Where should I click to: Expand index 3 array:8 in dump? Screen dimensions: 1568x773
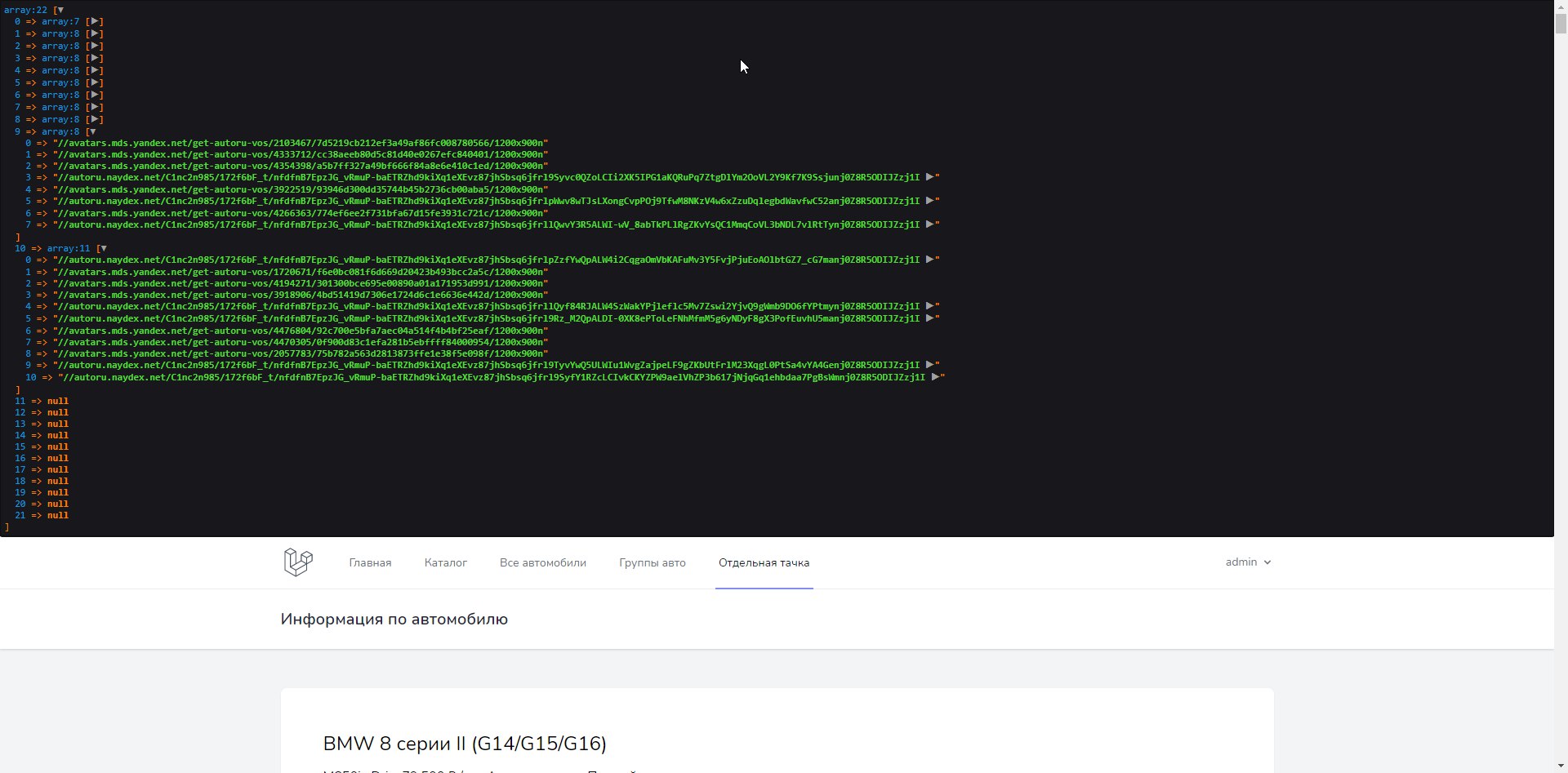[95, 58]
